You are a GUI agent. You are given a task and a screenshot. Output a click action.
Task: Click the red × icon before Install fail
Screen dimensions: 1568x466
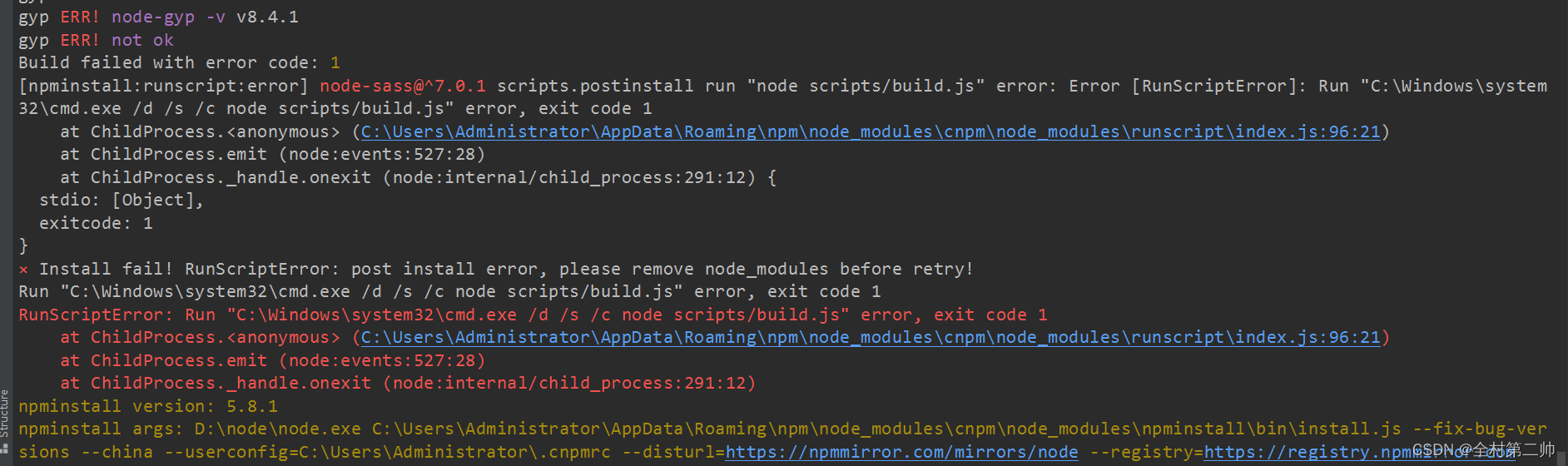[23, 270]
